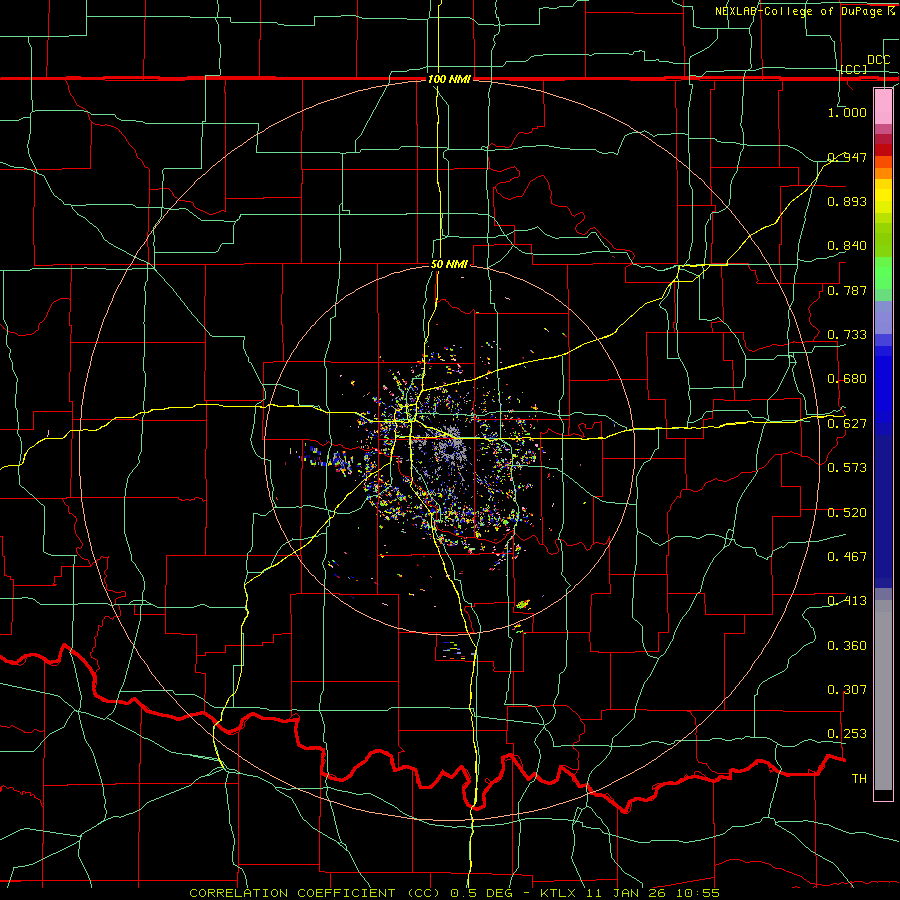Viewport: 900px width, 900px height.
Task: Select the 0.360 scale value
Action: click(847, 646)
